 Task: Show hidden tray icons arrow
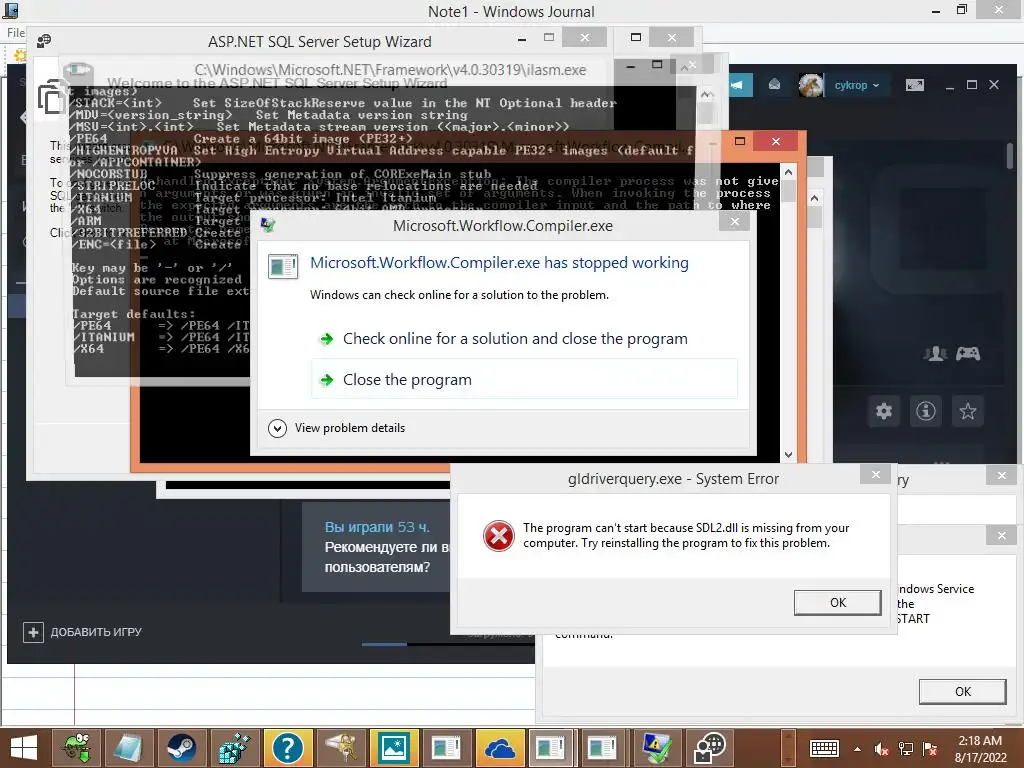click(857, 749)
